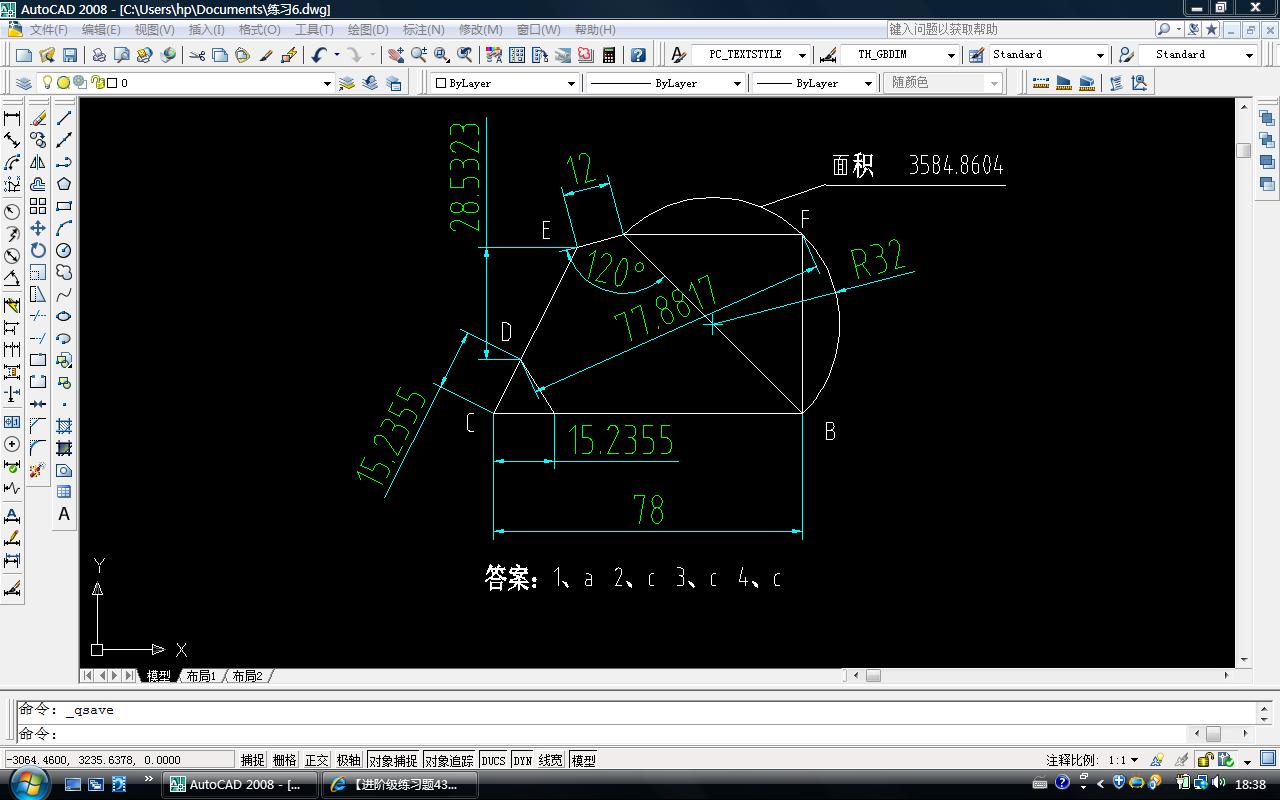Open the 插入(I) menu
This screenshot has width=1280, height=800.
206,30
